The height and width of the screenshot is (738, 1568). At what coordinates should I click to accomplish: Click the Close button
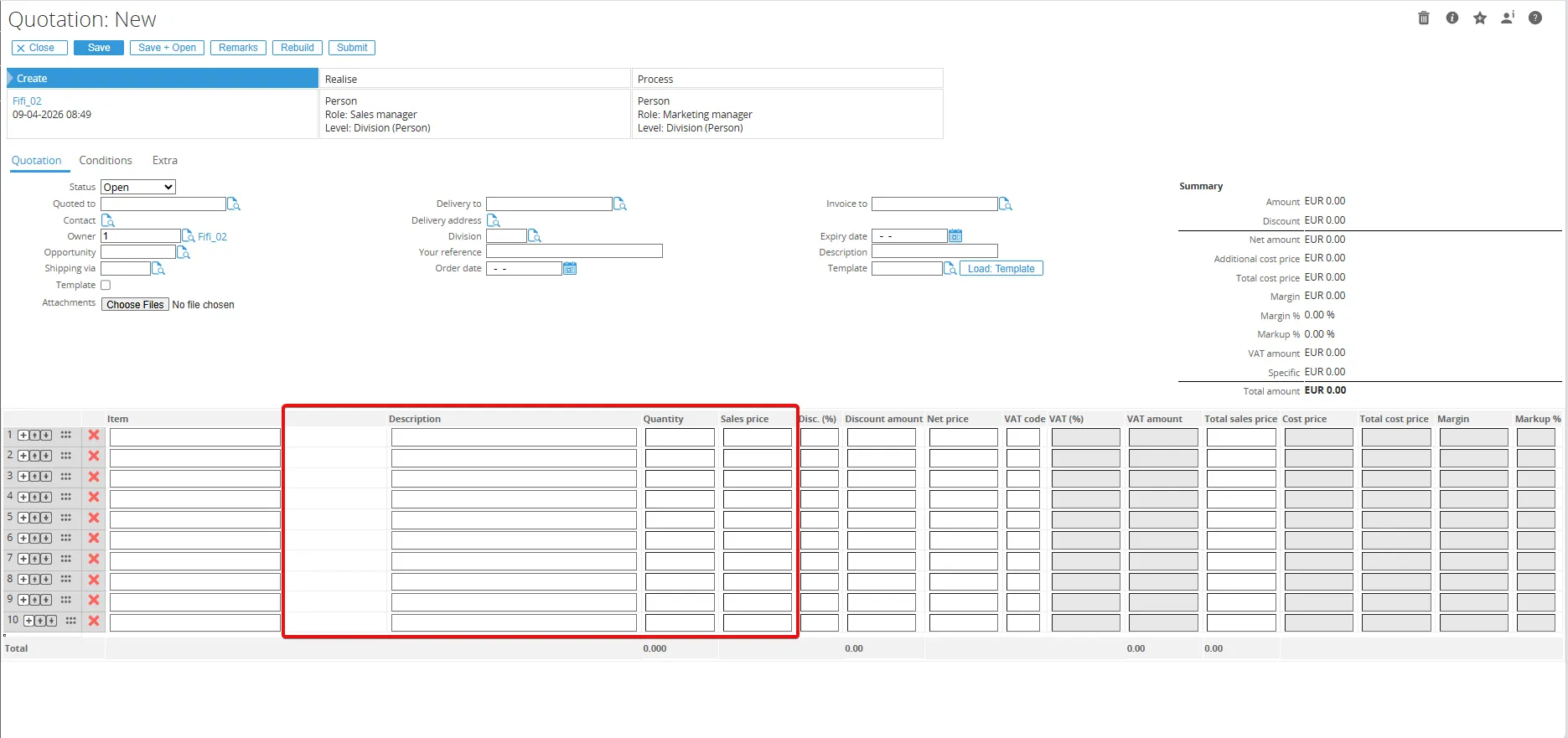[x=39, y=48]
